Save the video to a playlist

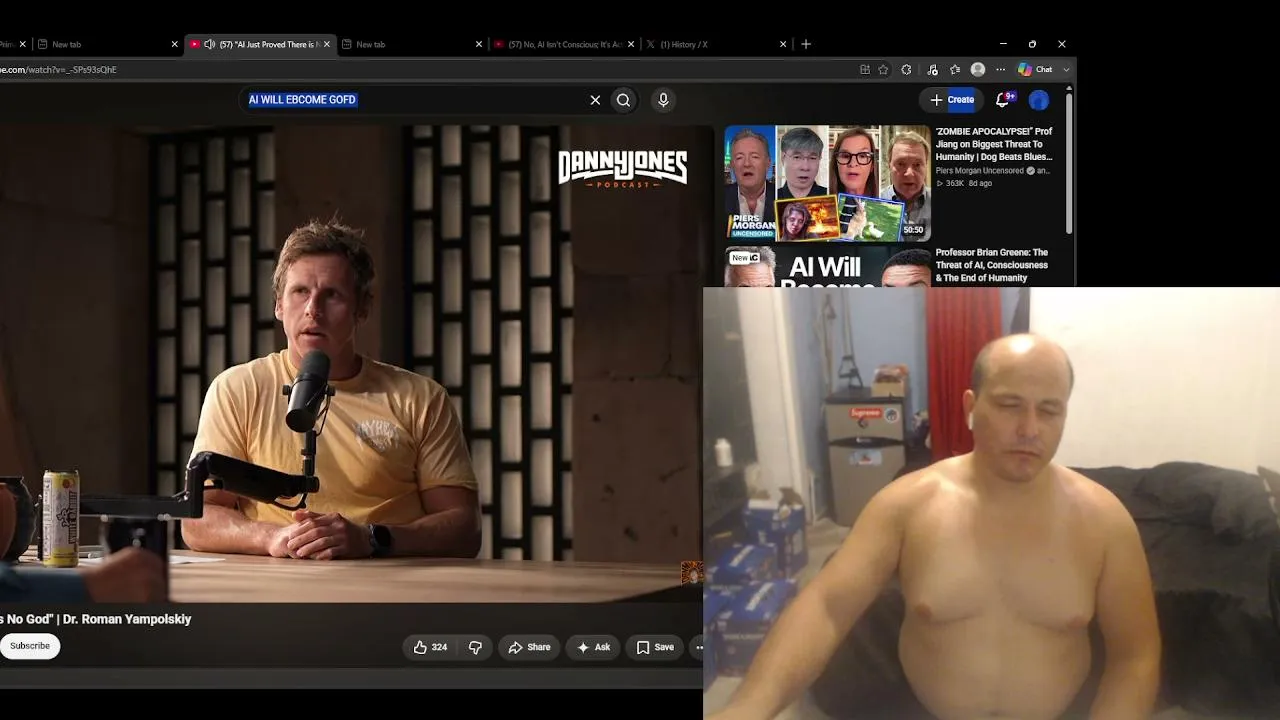pos(655,647)
